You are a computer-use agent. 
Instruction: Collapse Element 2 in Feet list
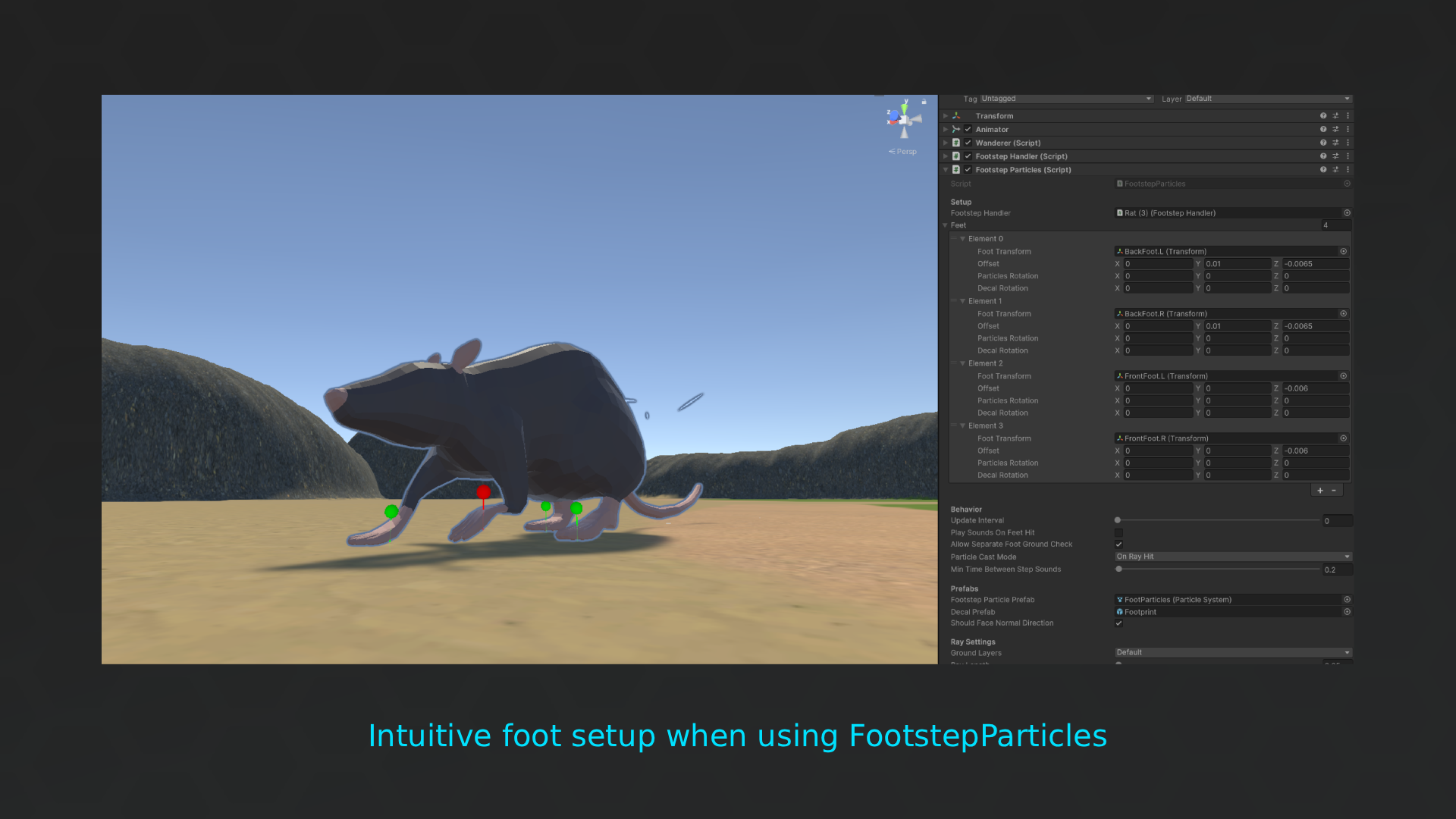(962, 364)
